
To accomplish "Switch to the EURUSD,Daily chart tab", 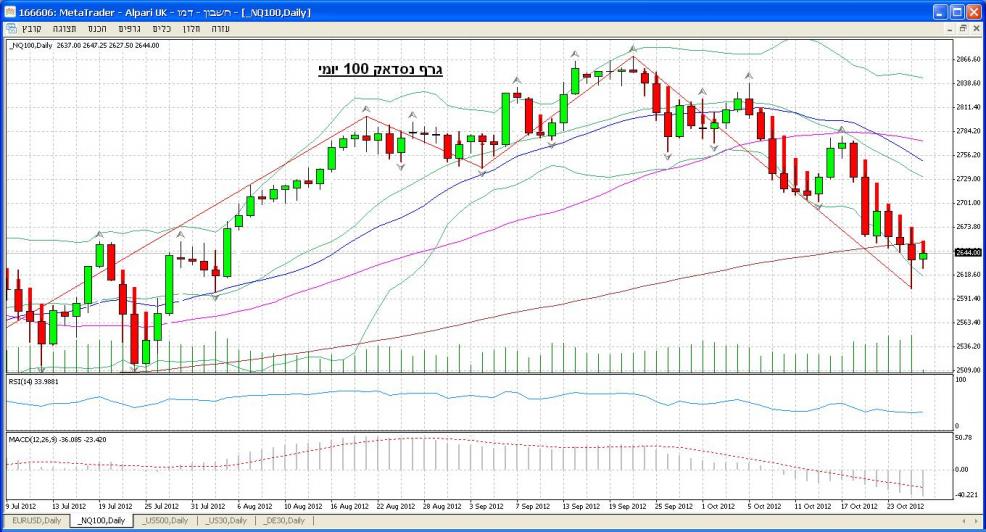I will click(x=35, y=521).
